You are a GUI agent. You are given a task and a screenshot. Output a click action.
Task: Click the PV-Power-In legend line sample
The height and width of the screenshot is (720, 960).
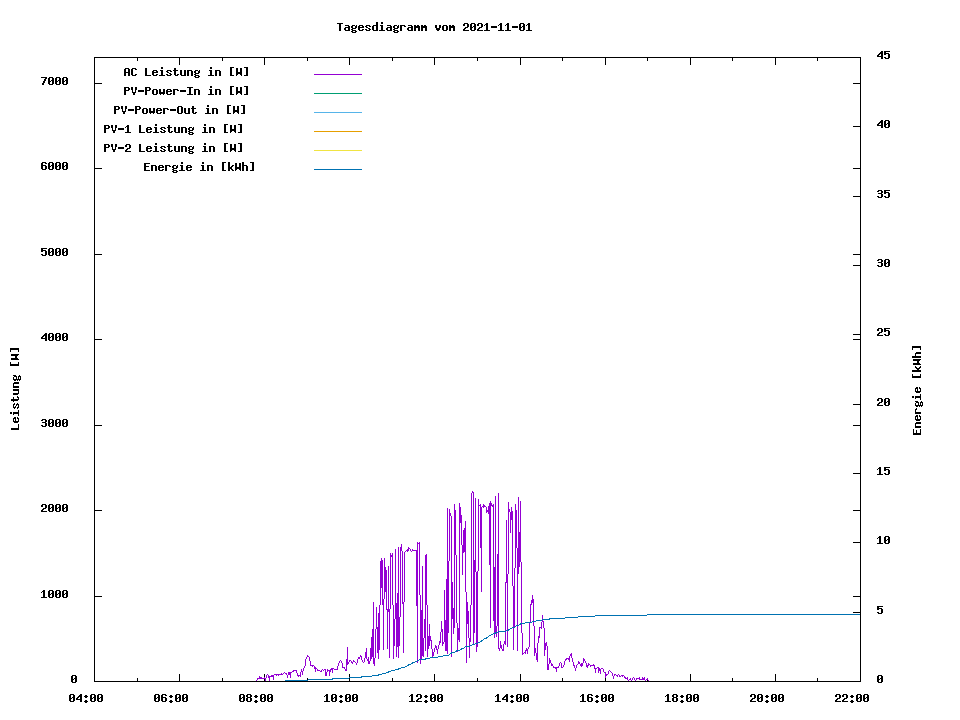337,93
